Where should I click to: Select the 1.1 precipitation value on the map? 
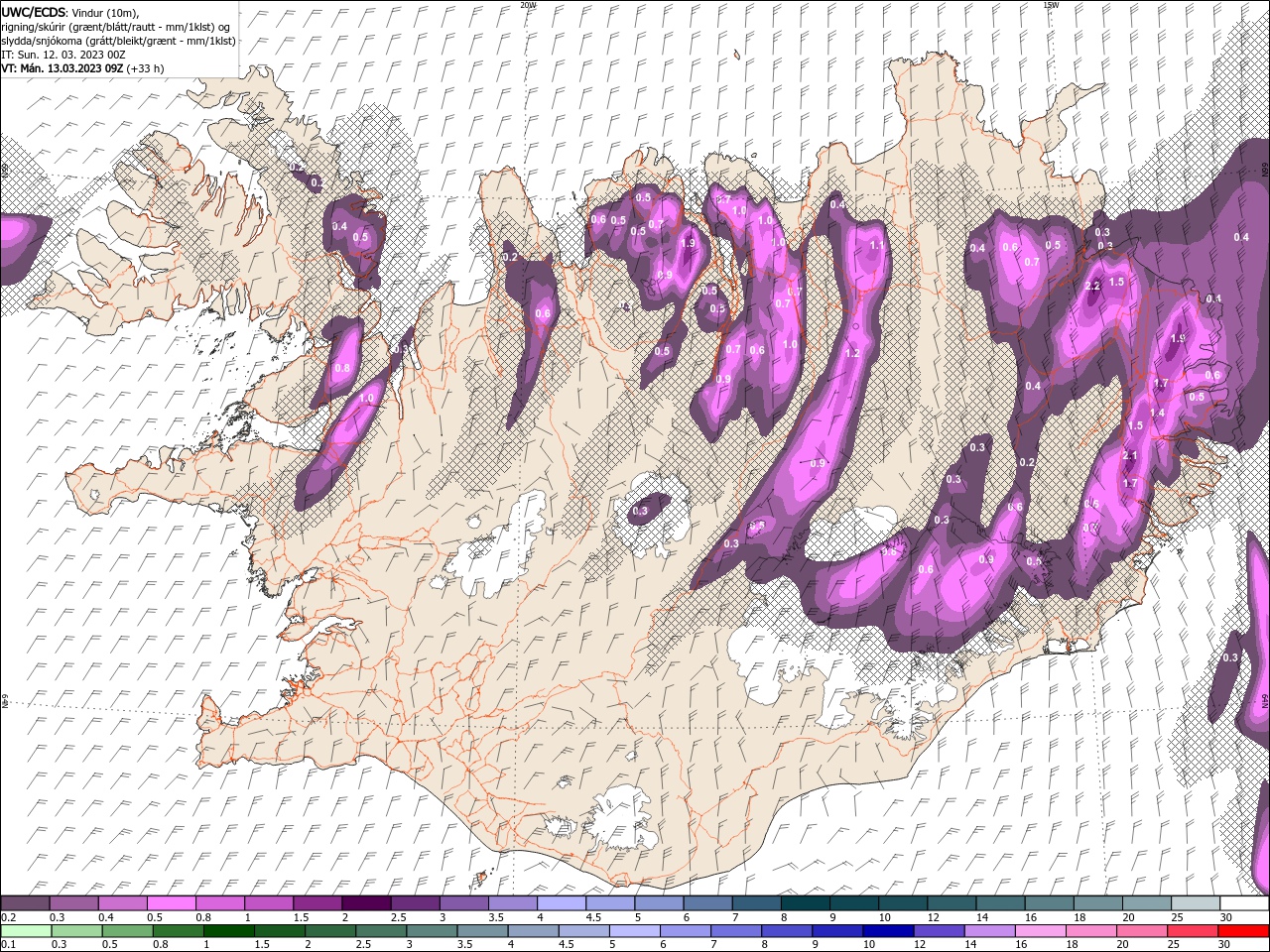(x=876, y=245)
